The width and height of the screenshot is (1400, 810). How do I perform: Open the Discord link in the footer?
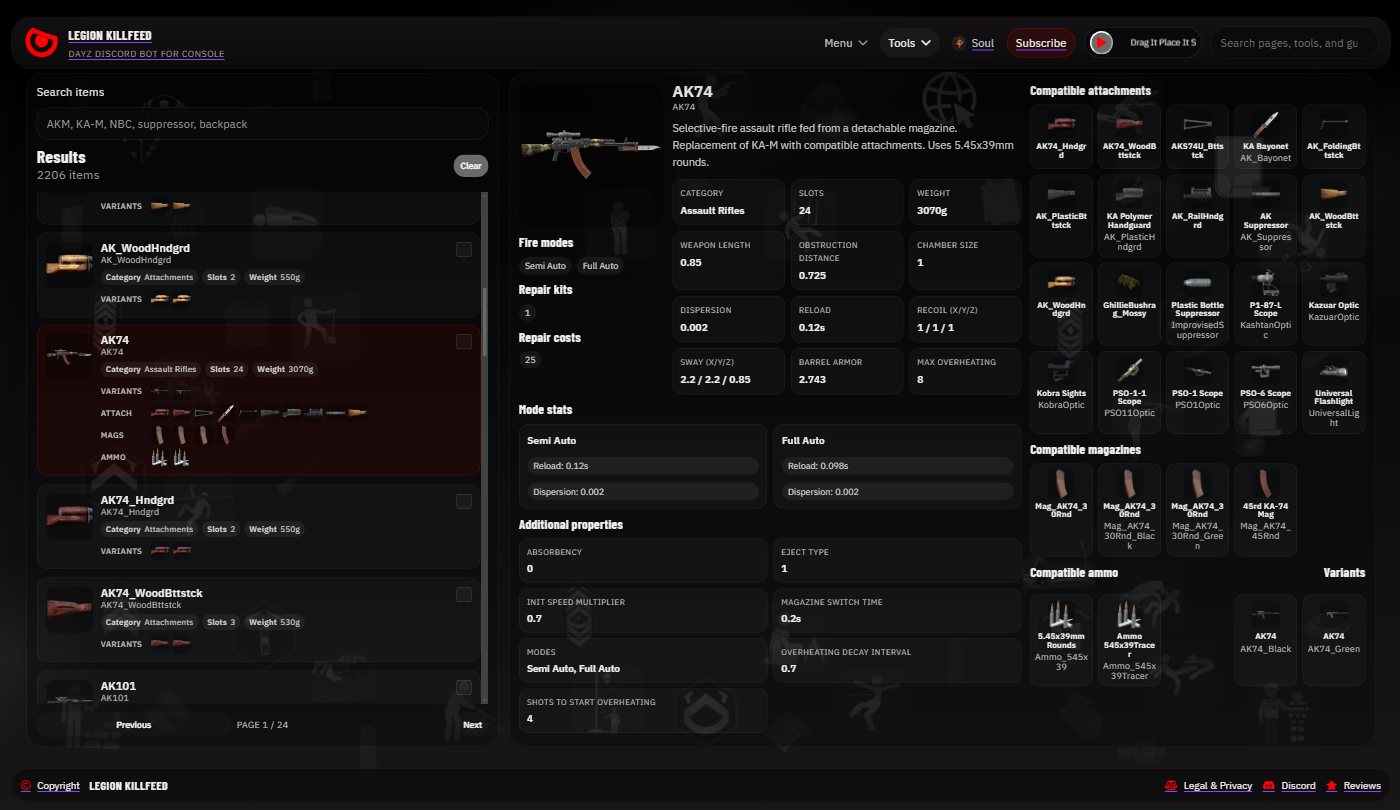coord(1290,786)
